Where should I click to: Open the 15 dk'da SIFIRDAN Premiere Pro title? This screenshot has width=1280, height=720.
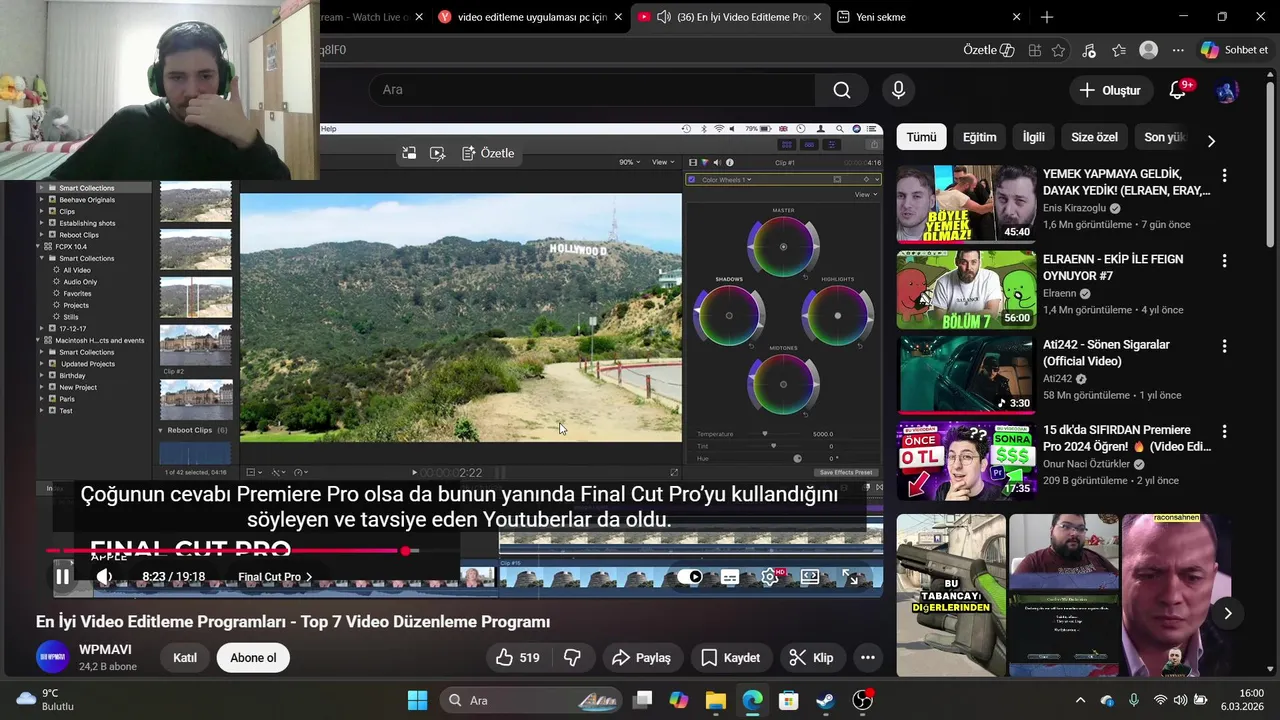(x=1126, y=438)
